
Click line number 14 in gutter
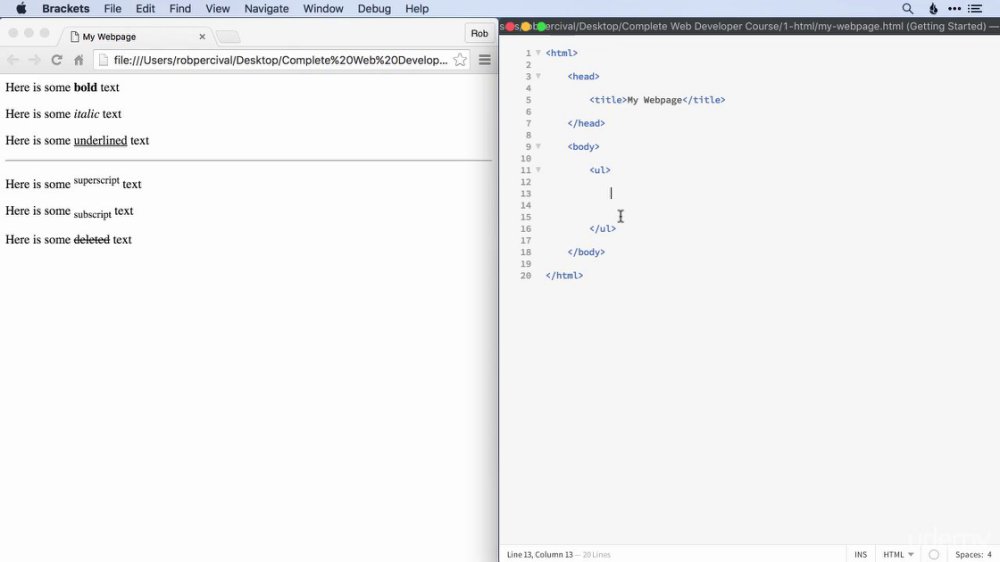[x=526, y=205]
